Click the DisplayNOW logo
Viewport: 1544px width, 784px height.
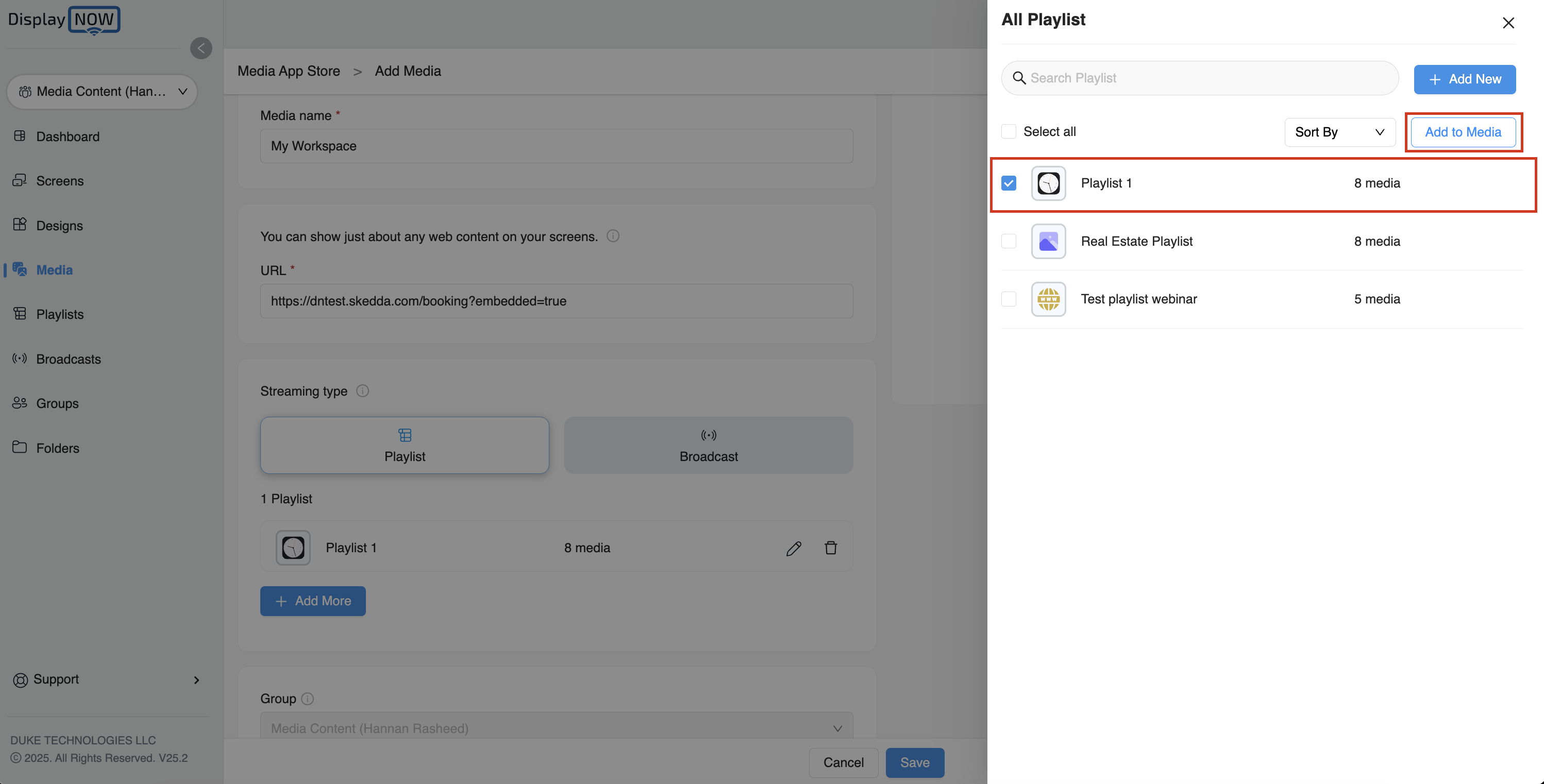click(64, 21)
